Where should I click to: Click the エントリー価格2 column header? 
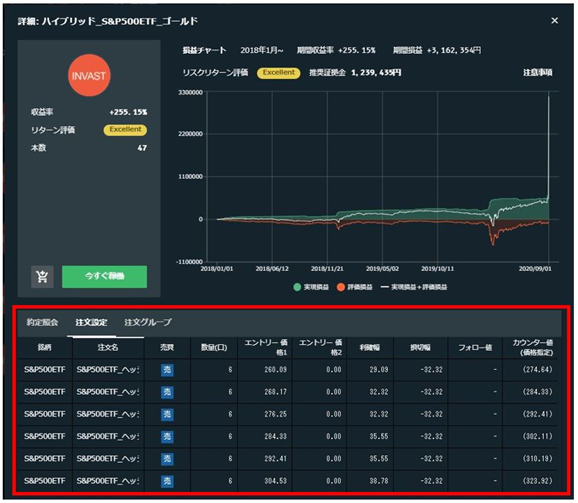[319, 347]
